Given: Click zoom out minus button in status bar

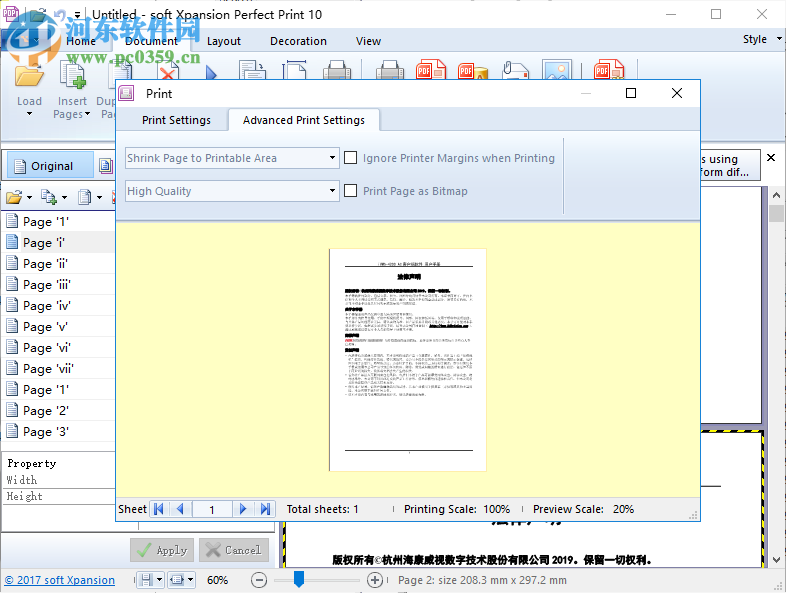Looking at the screenshot, I should click(259, 580).
